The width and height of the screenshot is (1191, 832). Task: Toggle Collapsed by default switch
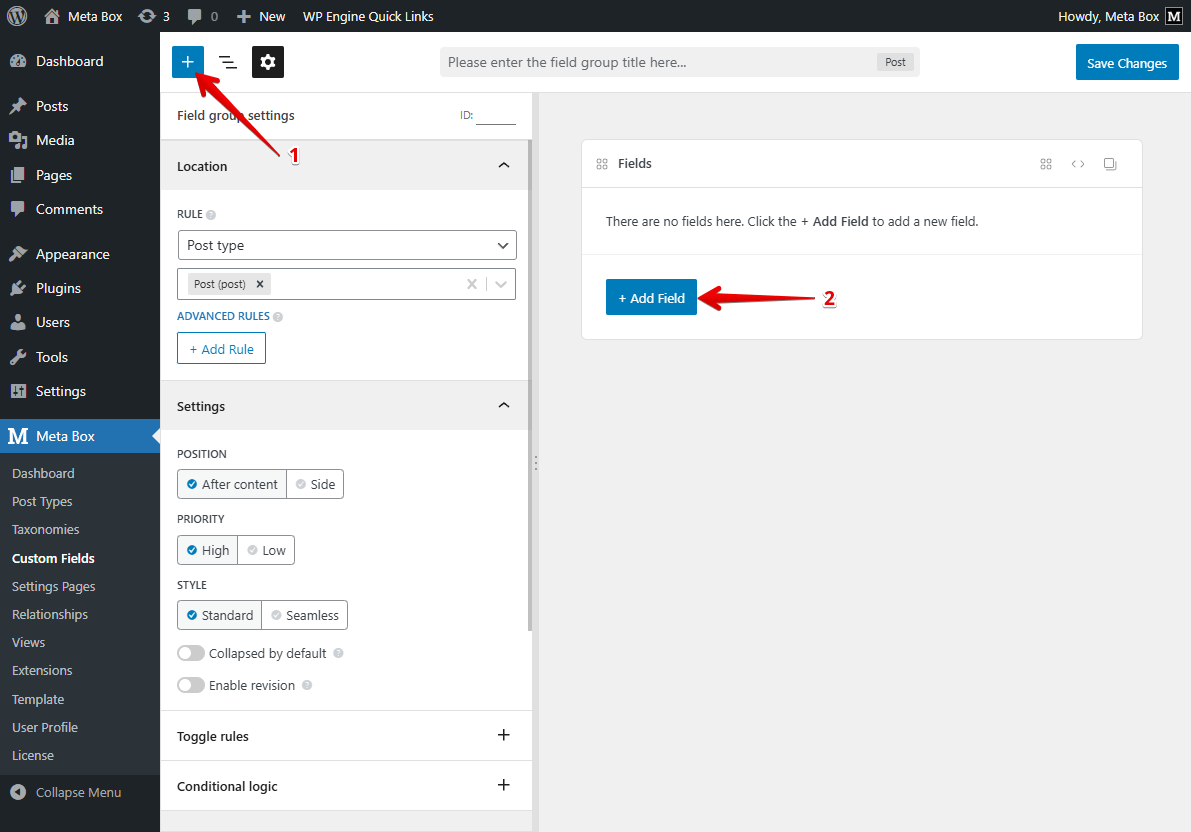click(x=191, y=653)
